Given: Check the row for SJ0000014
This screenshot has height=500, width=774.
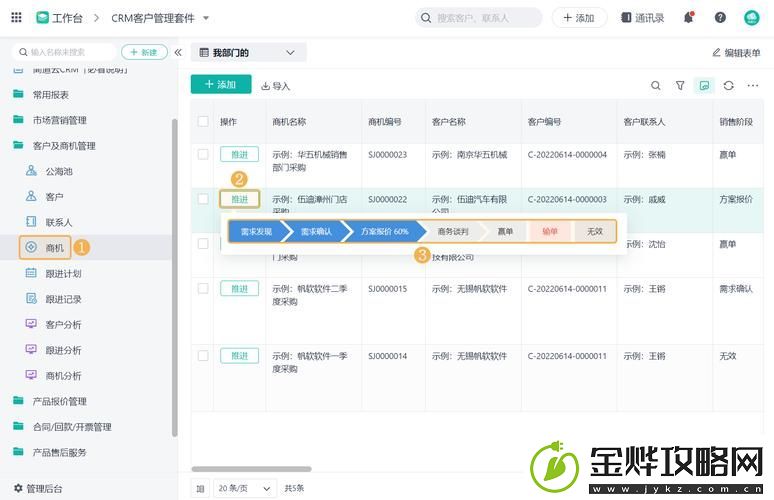Looking at the screenshot, I should pyautogui.click(x=203, y=355).
